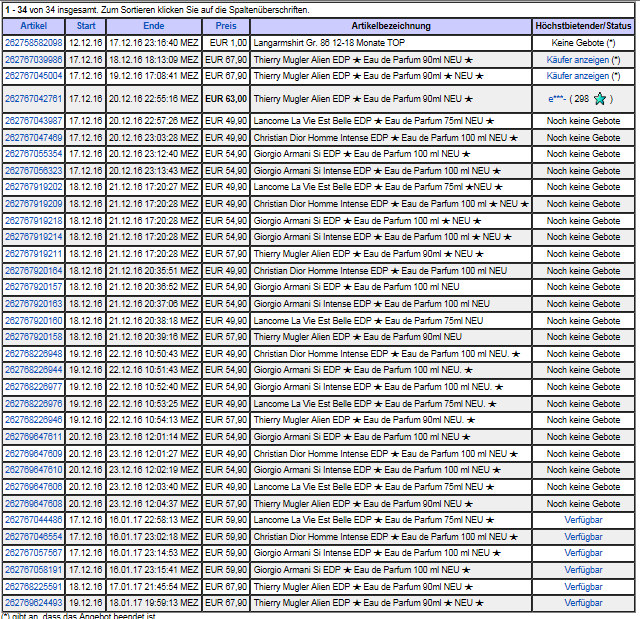Open article link 262767919218
Image resolution: width=640 pixels, height=619 pixels.
tap(33, 221)
